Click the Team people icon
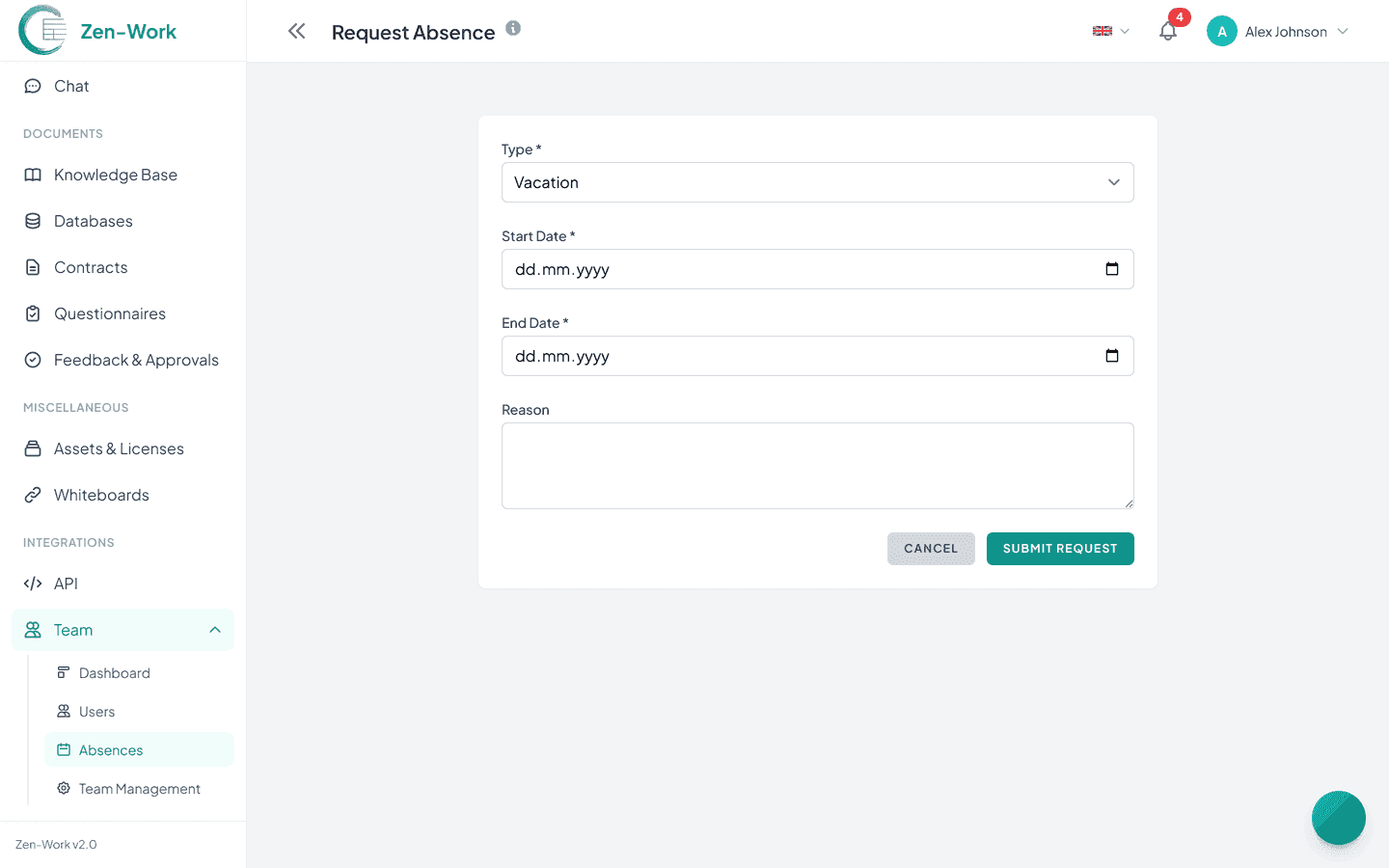Screen dimensions: 1389x868 tap(33, 630)
